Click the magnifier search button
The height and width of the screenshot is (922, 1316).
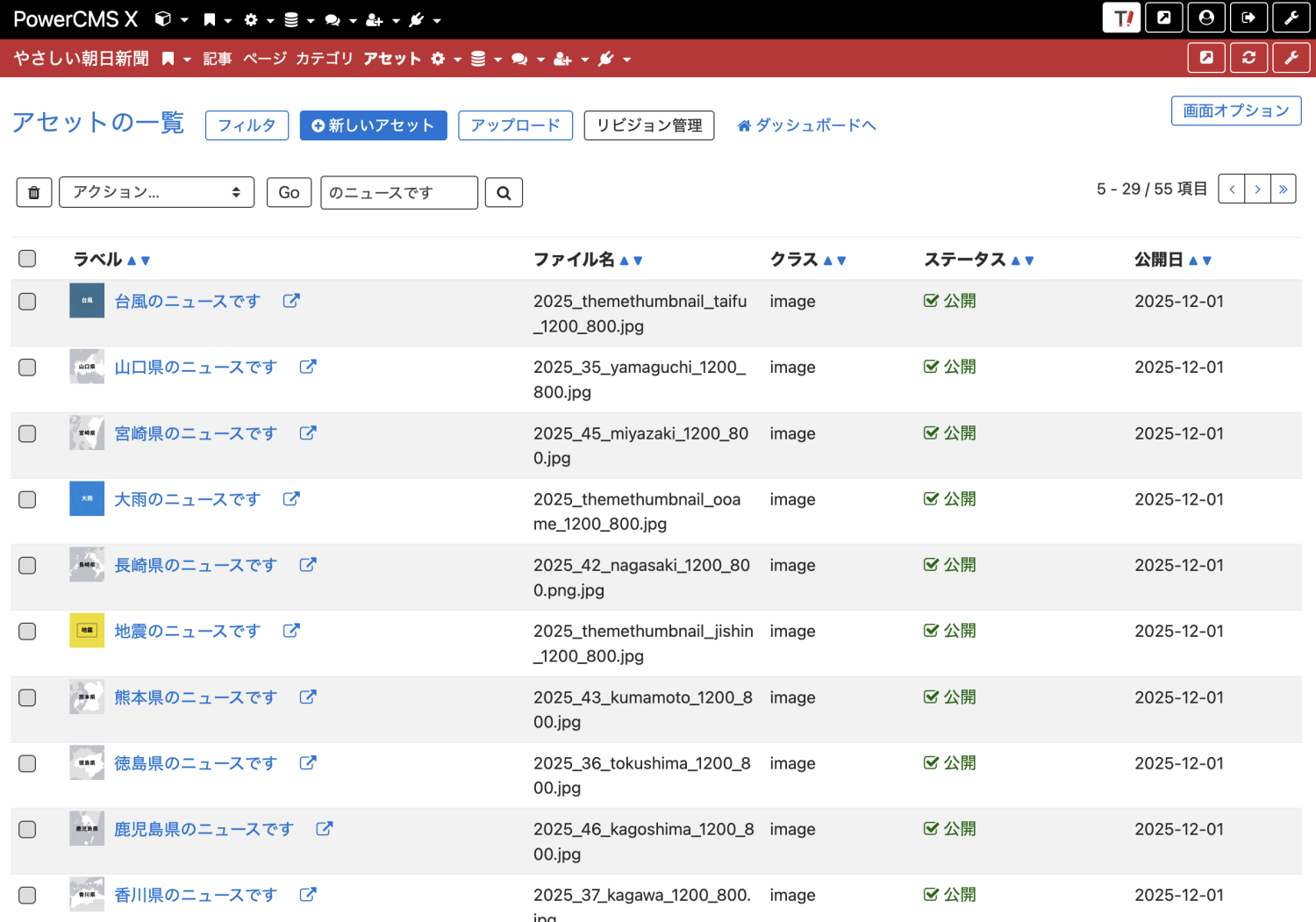pyautogui.click(x=504, y=193)
